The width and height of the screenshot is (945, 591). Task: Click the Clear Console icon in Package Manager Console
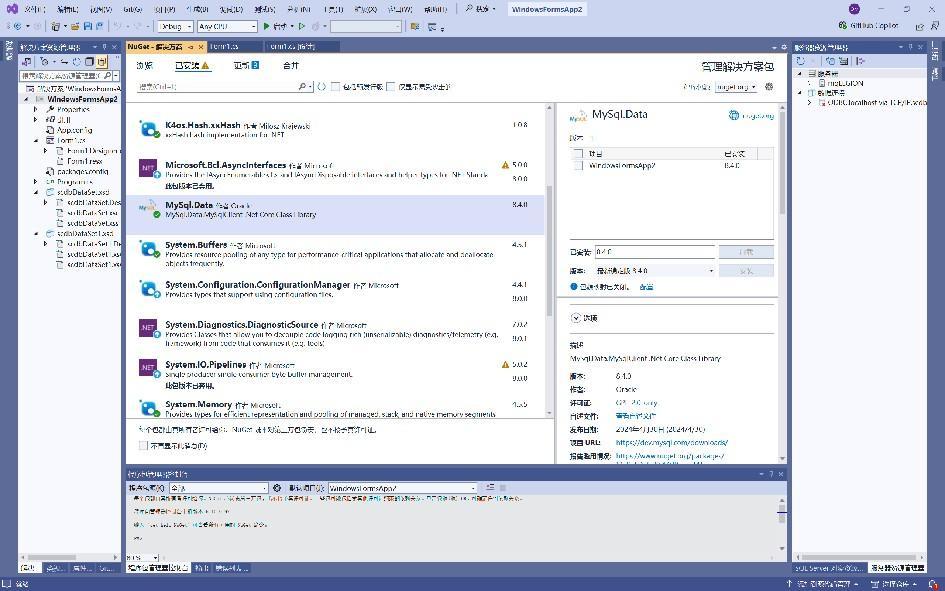click(490, 487)
